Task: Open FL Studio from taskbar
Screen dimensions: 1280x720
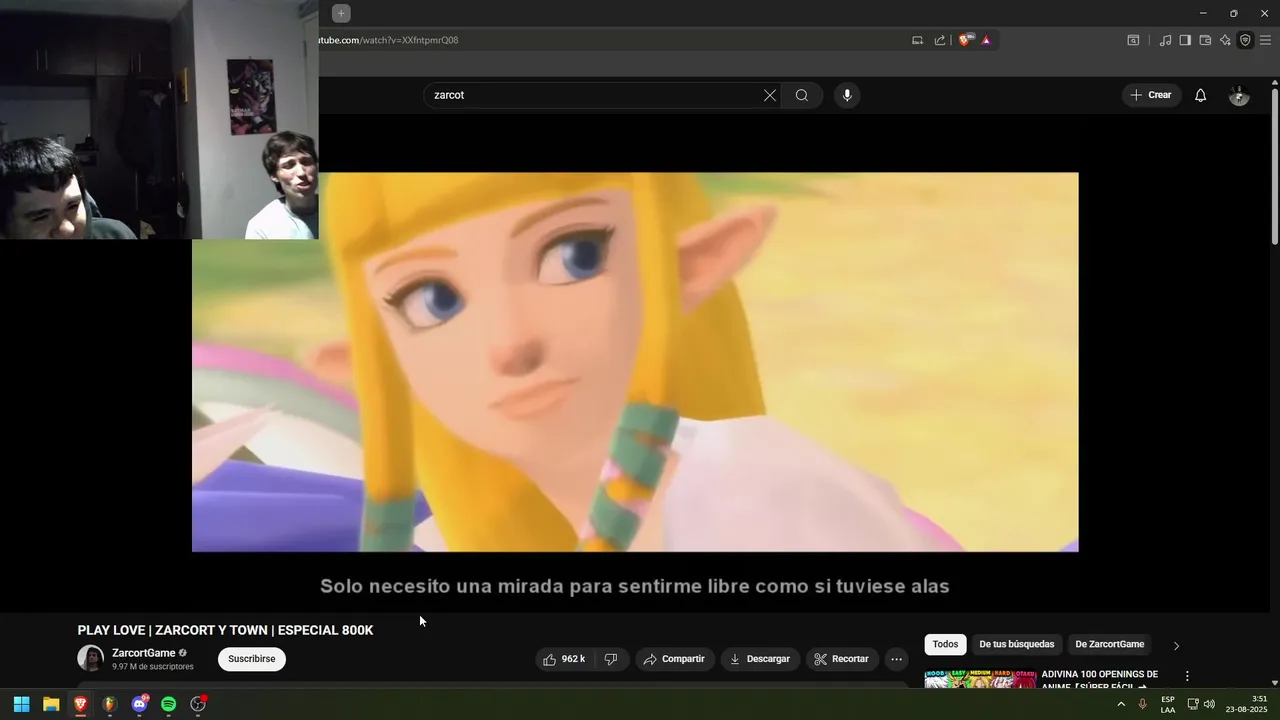Action: pos(110,704)
